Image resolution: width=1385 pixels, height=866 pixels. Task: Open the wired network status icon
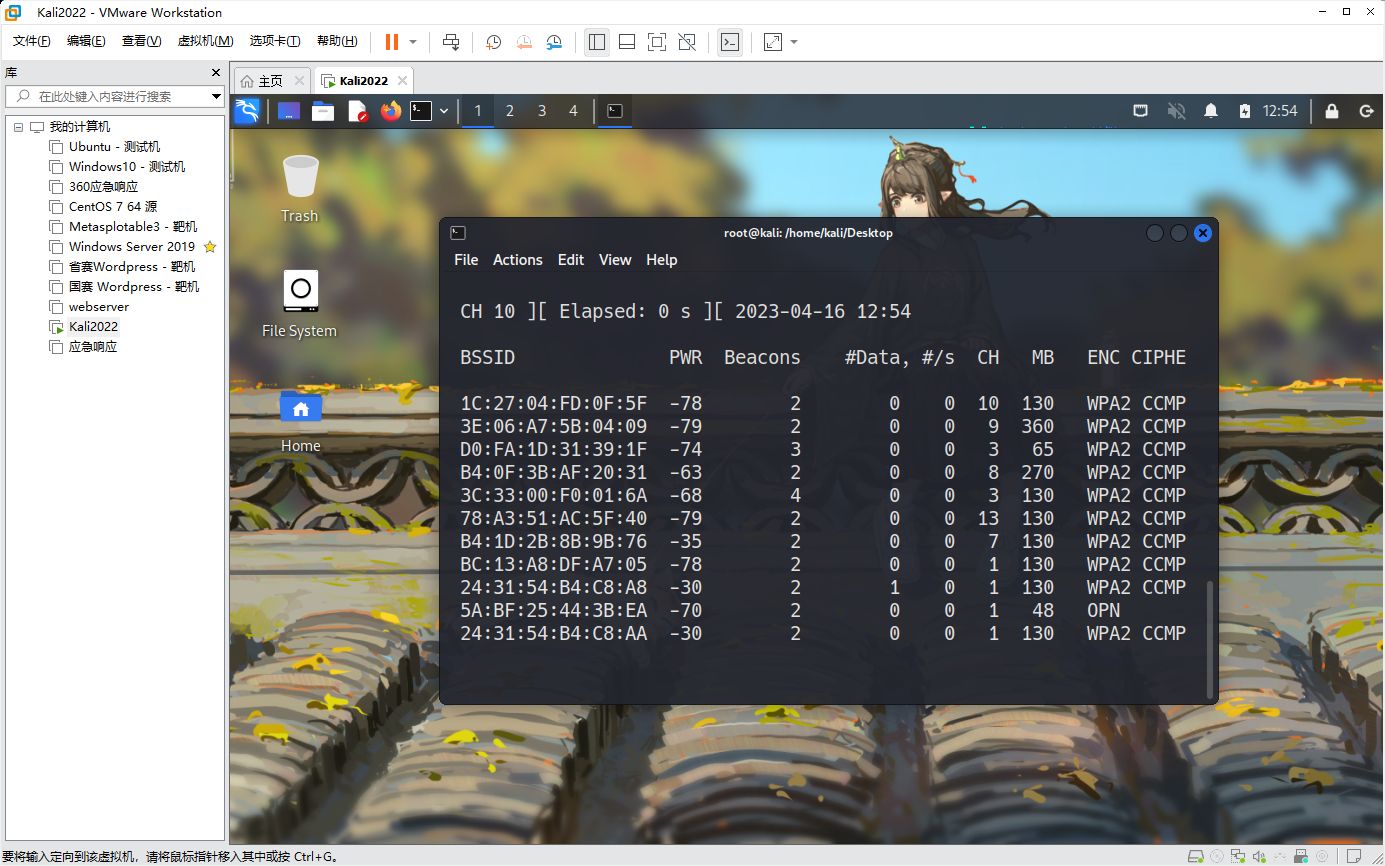[1140, 111]
